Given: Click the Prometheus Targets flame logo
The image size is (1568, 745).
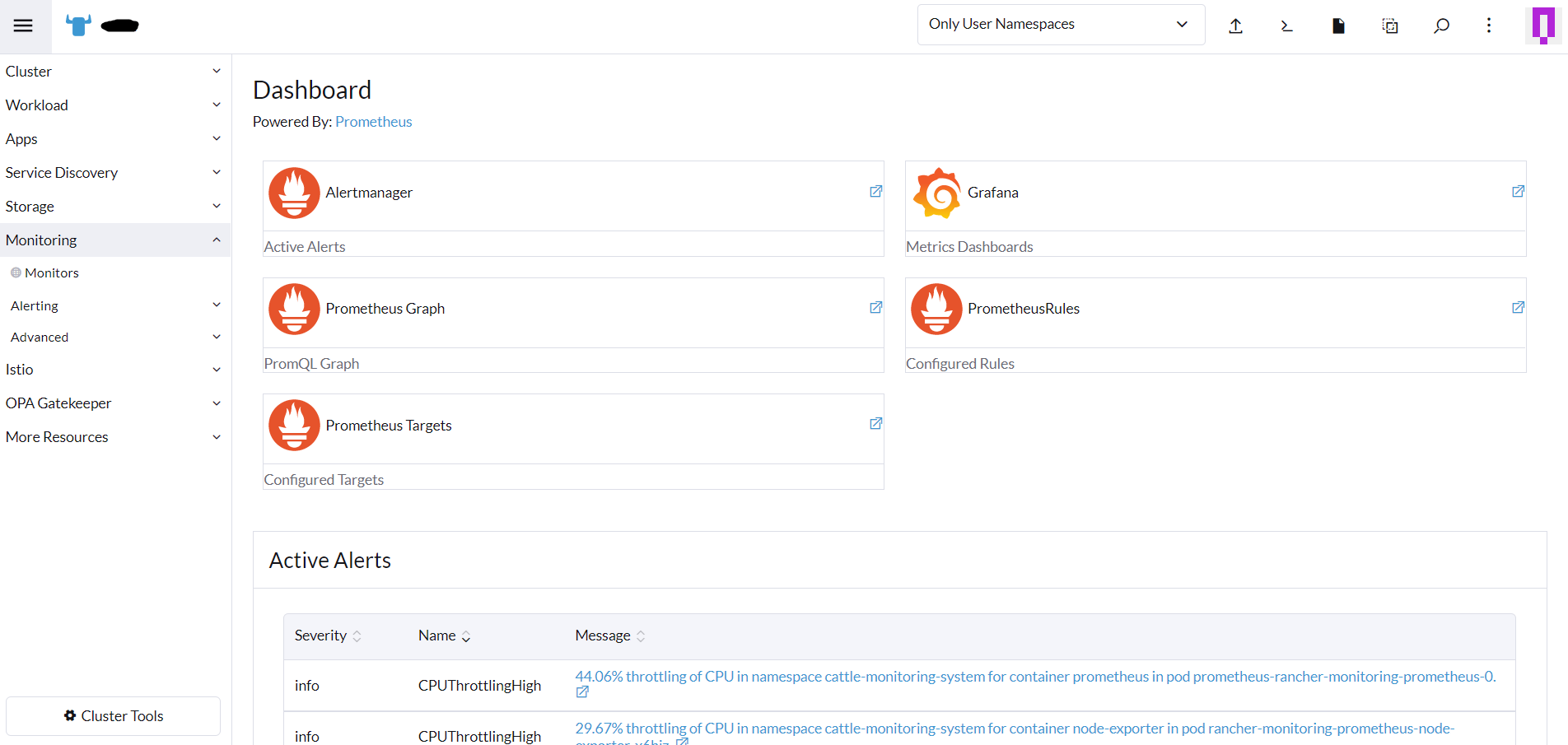Looking at the screenshot, I should tap(294, 425).
